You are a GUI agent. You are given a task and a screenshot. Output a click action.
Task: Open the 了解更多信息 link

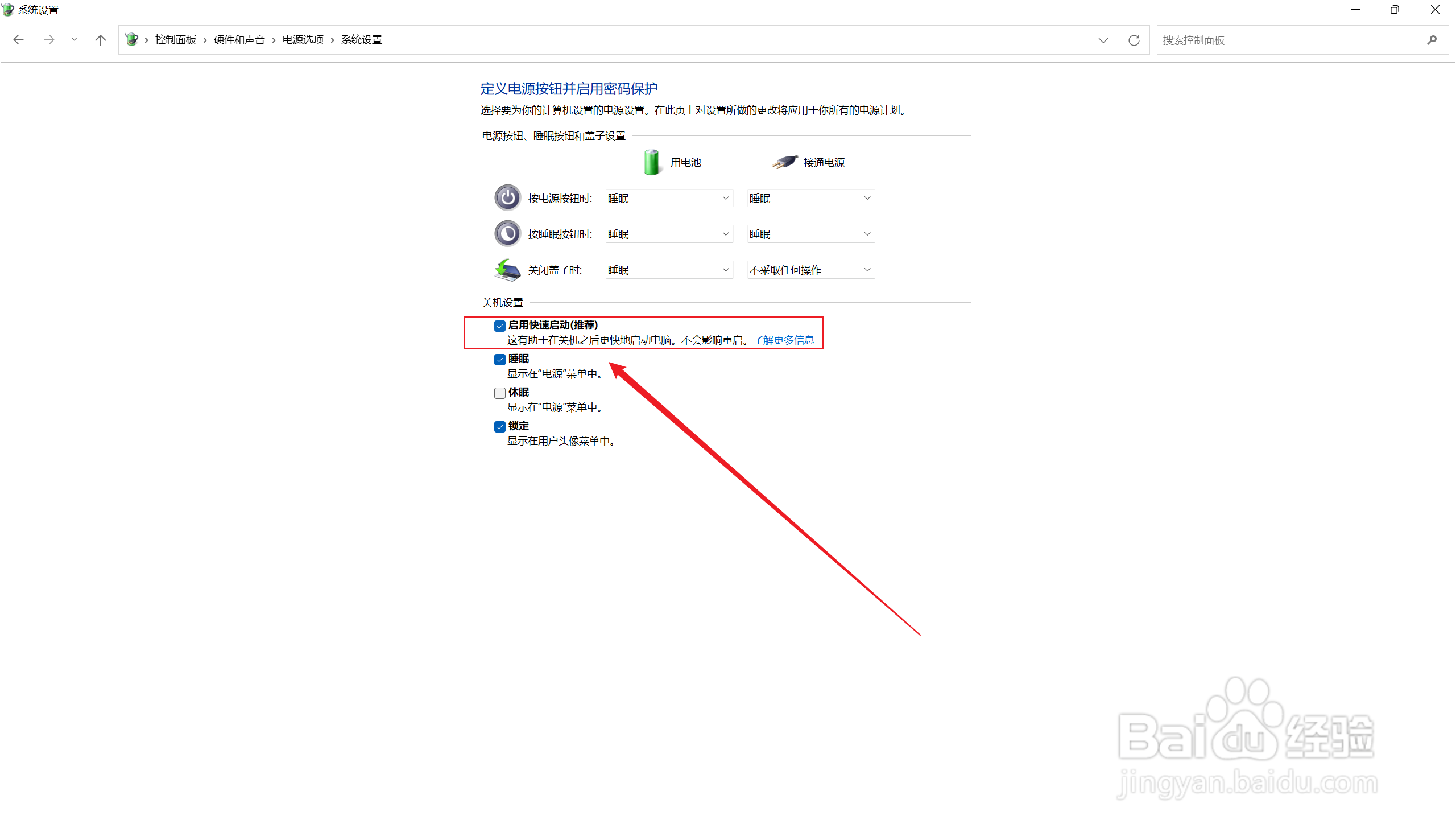[783, 340]
